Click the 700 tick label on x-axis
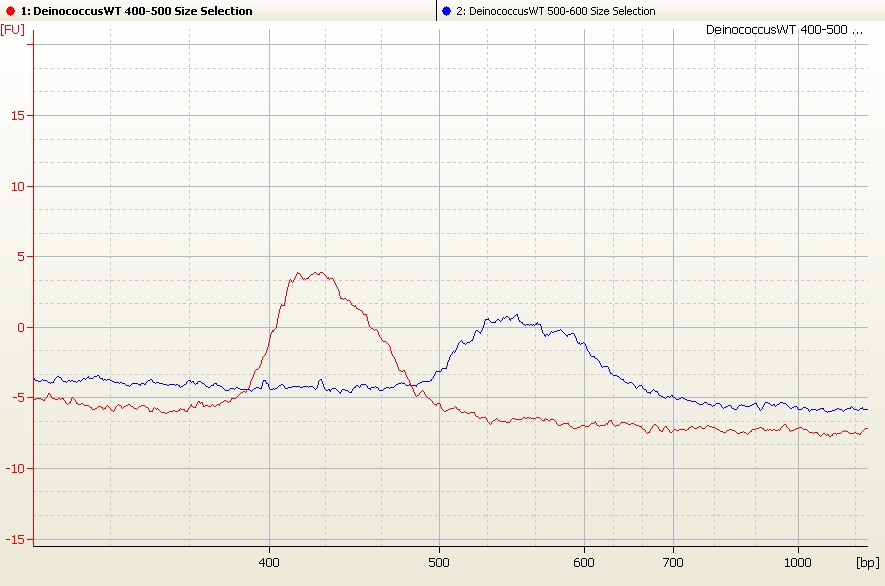This screenshot has height=586, width=885. pyautogui.click(x=673, y=562)
